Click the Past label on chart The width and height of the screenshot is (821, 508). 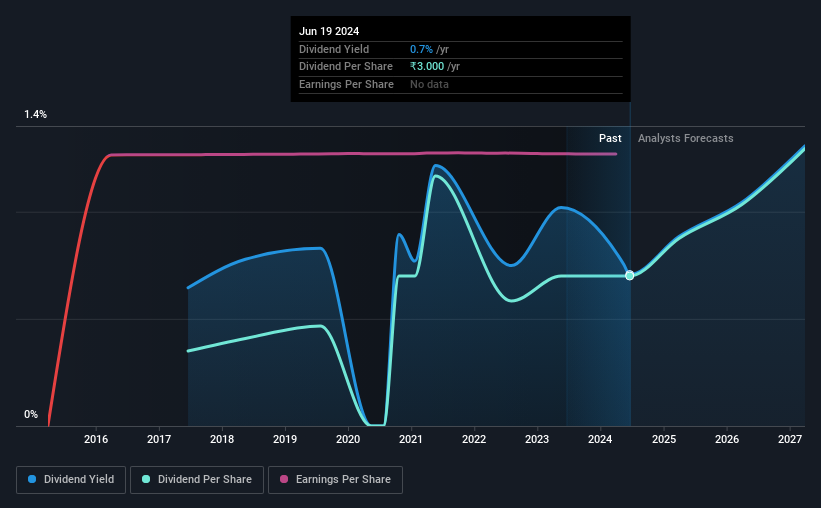point(610,138)
